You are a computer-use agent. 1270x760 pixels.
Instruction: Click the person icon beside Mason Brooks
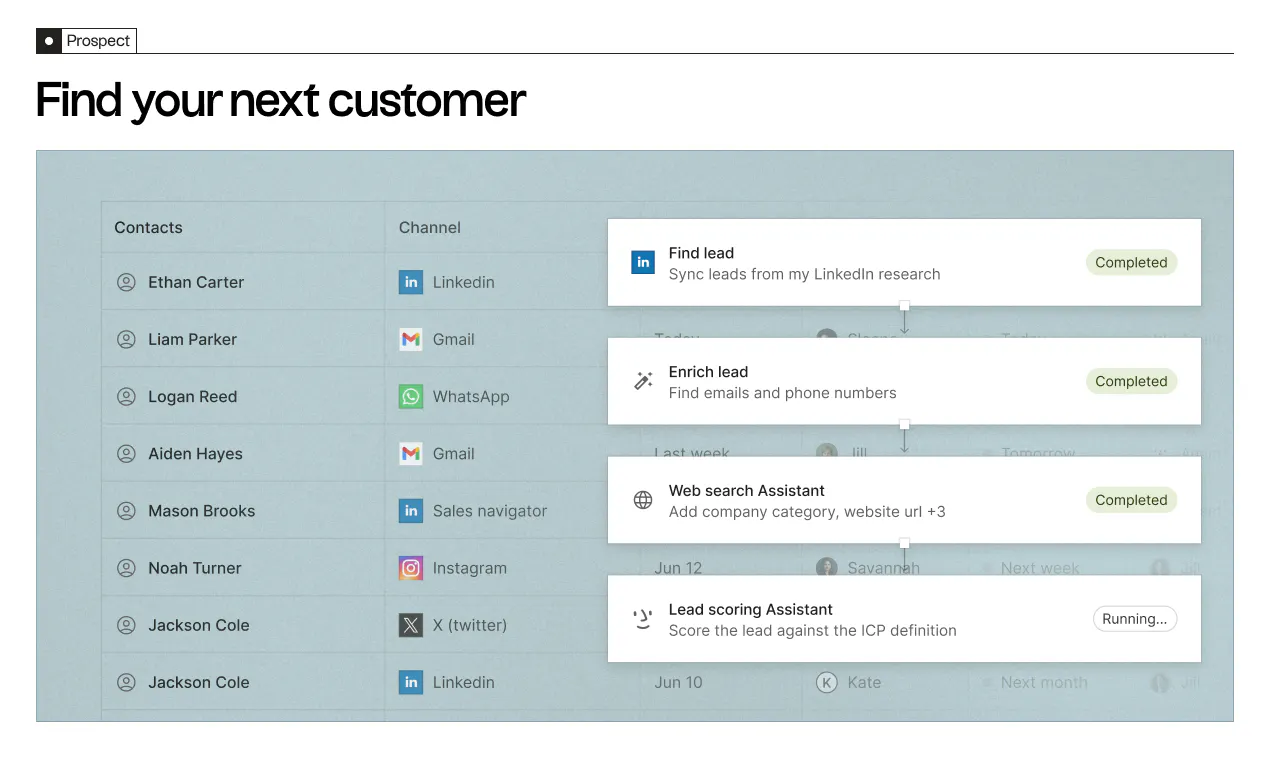tap(126, 511)
